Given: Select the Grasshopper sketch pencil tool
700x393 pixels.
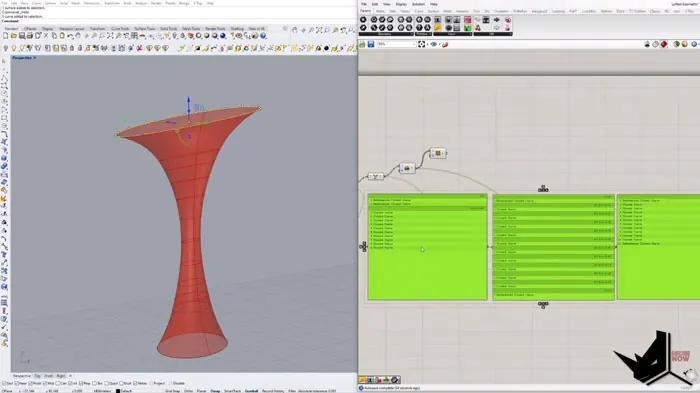Looking at the screenshot, I should point(445,44).
